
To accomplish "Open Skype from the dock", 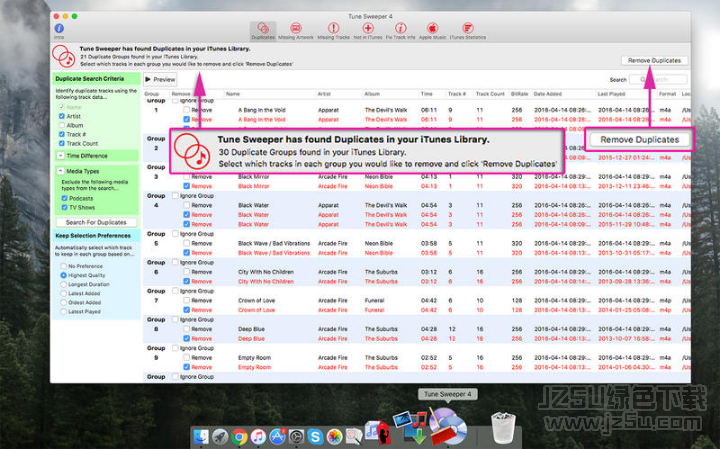I will (315, 437).
